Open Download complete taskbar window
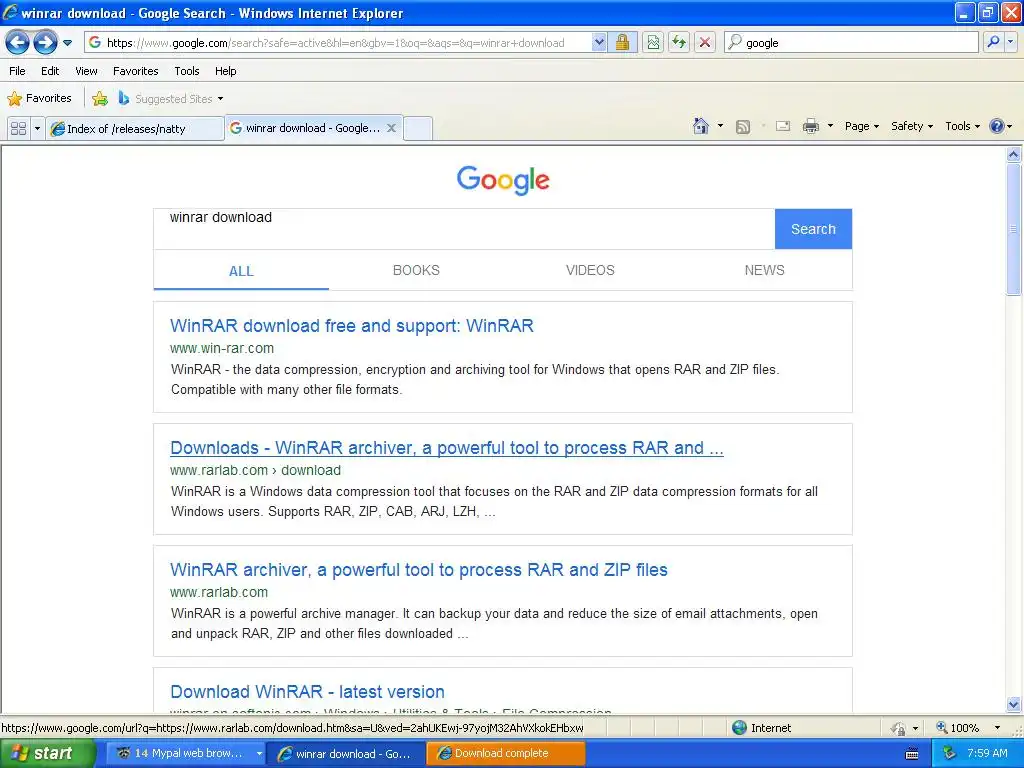Screen dimensions: 1024x768 tap(505, 753)
